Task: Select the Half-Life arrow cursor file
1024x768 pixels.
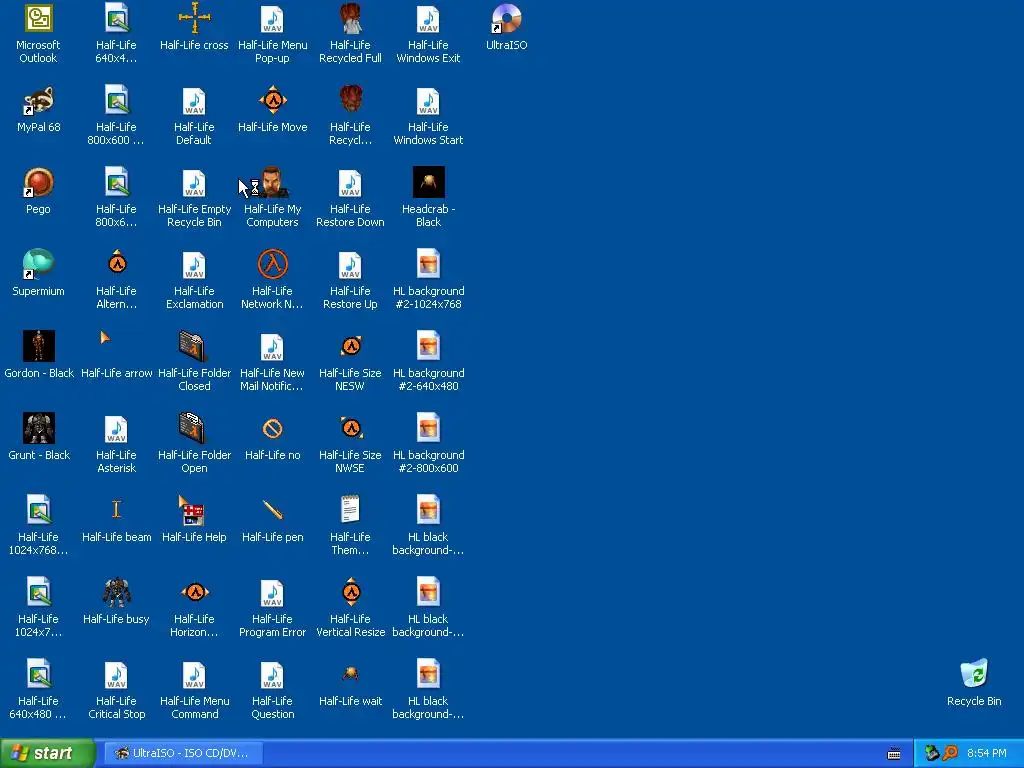Action: tap(116, 355)
